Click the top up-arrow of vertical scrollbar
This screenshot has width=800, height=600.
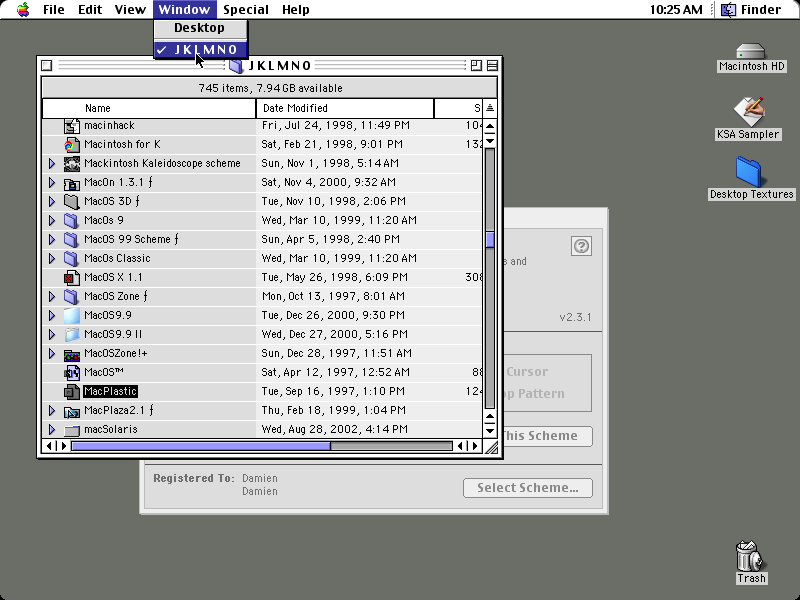point(490,126)
